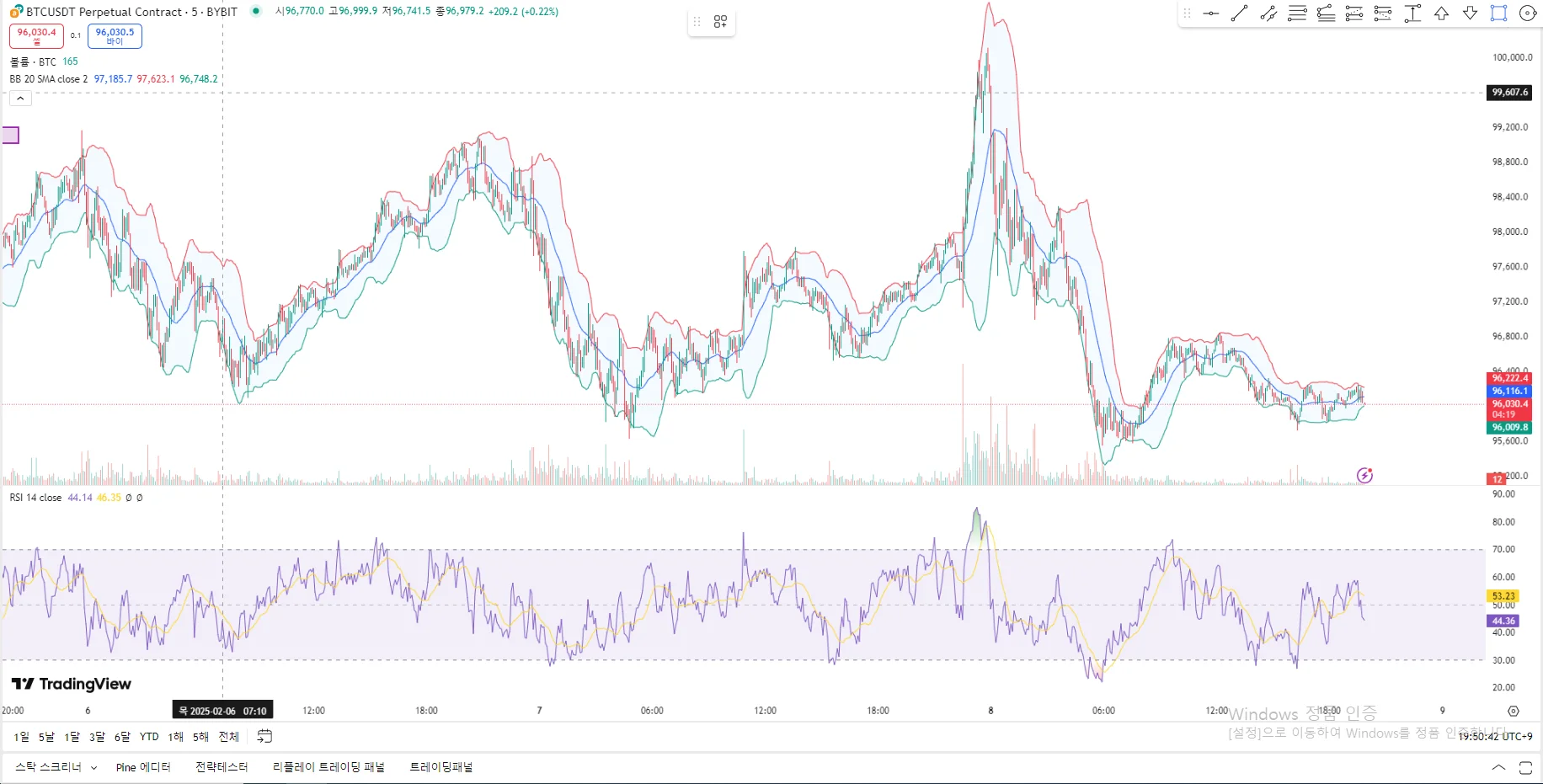Set range to 3달
The height and width of the screenshot is (784, 1543).
click(x=97, y=737)
